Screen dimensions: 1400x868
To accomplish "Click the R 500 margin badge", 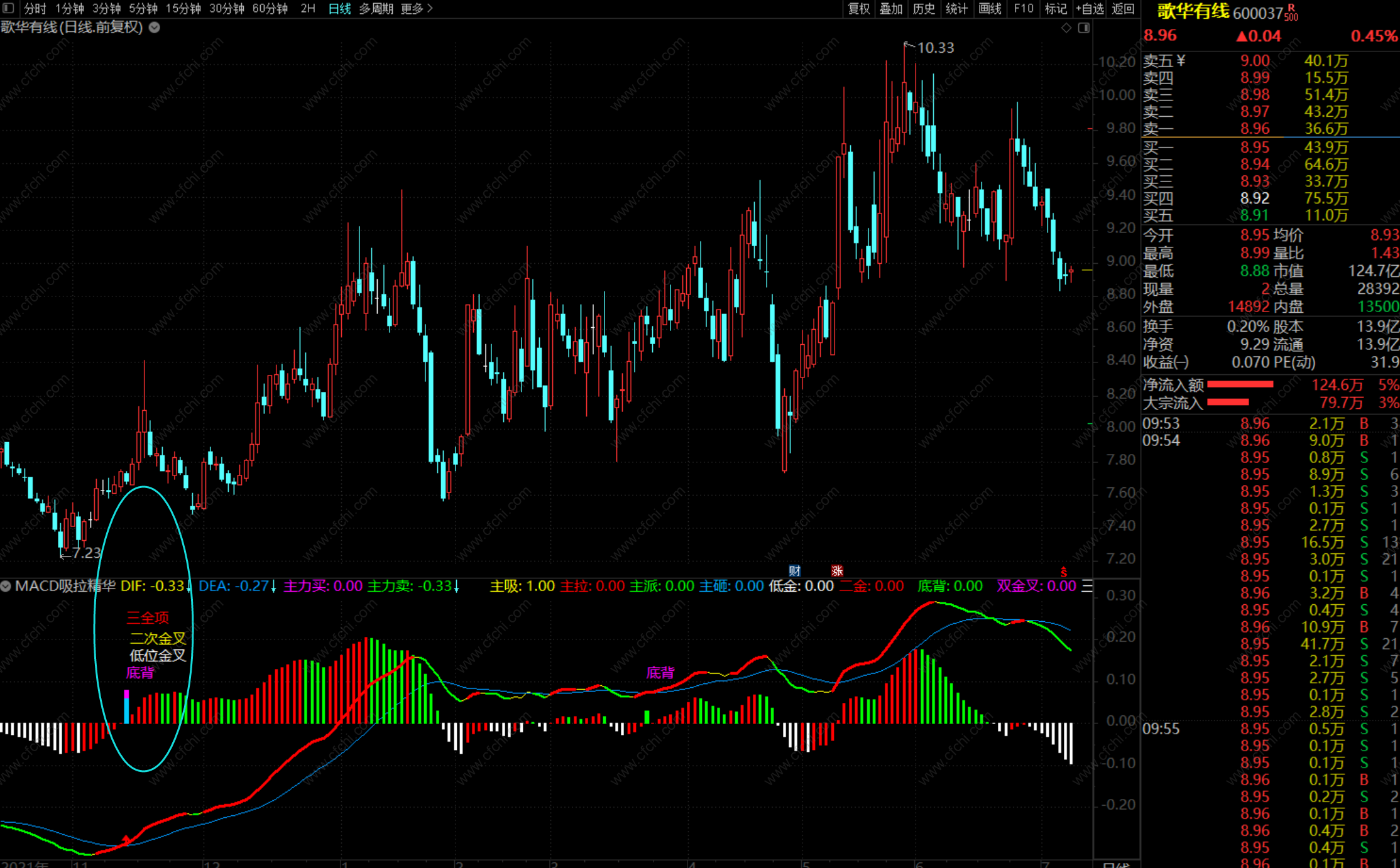I will click(x=1291, y=13).
